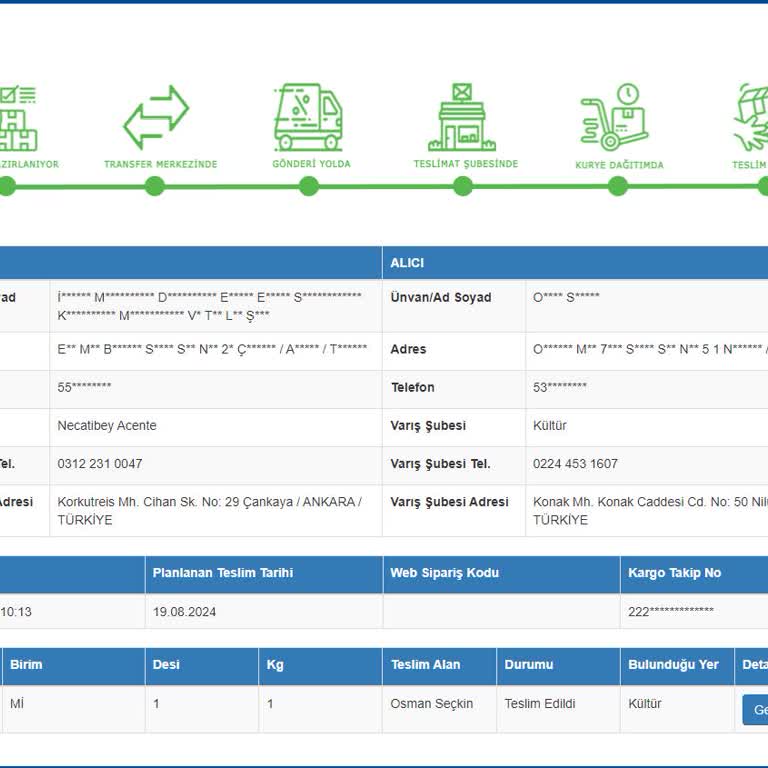This screenshot has width=768, height=768.
Task: Click the GÖNDERİ YOLDA step label
Action: pos(312,164)
